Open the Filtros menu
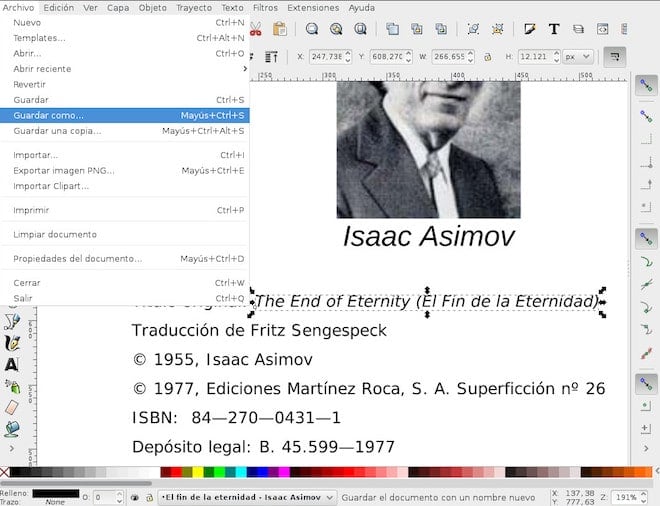The width and height of the screenshot is (660, 506). (x=265, y=8)
